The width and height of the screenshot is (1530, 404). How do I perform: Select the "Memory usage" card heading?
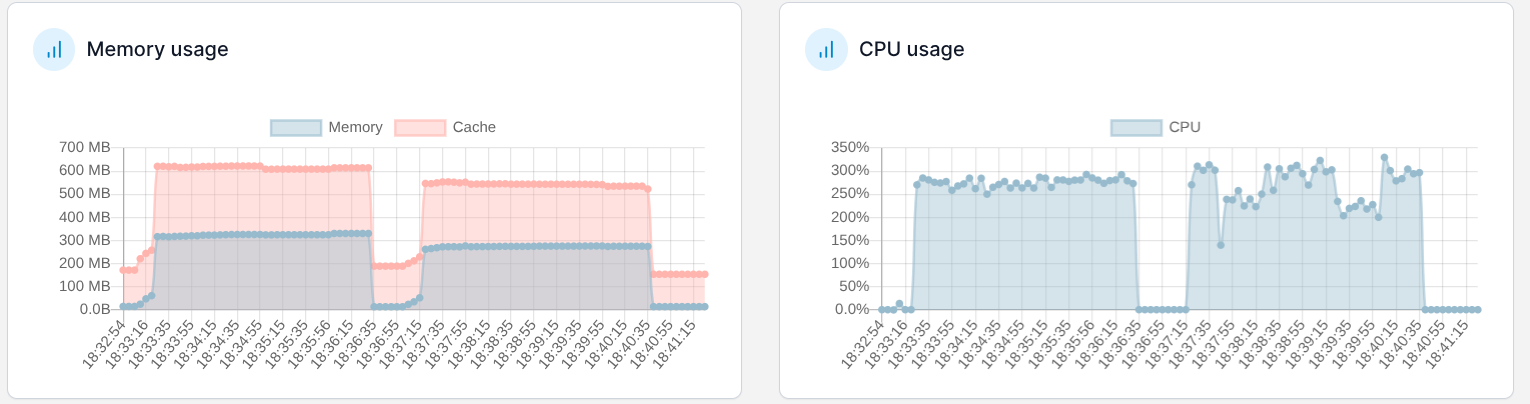(x=157, y=49)
